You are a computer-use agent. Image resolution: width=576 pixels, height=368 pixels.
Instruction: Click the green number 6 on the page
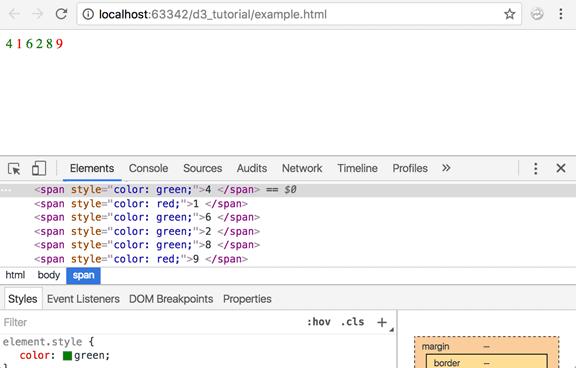[x=29, y=44]
